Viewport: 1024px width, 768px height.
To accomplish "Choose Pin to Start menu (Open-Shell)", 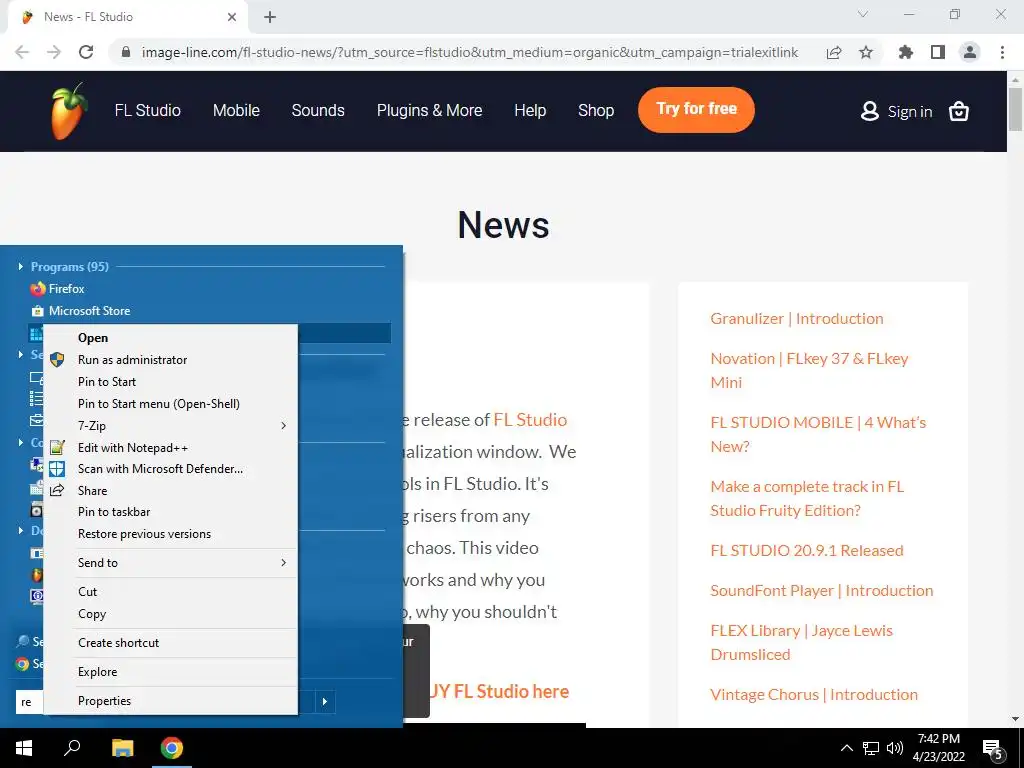I will coord(170,404).
